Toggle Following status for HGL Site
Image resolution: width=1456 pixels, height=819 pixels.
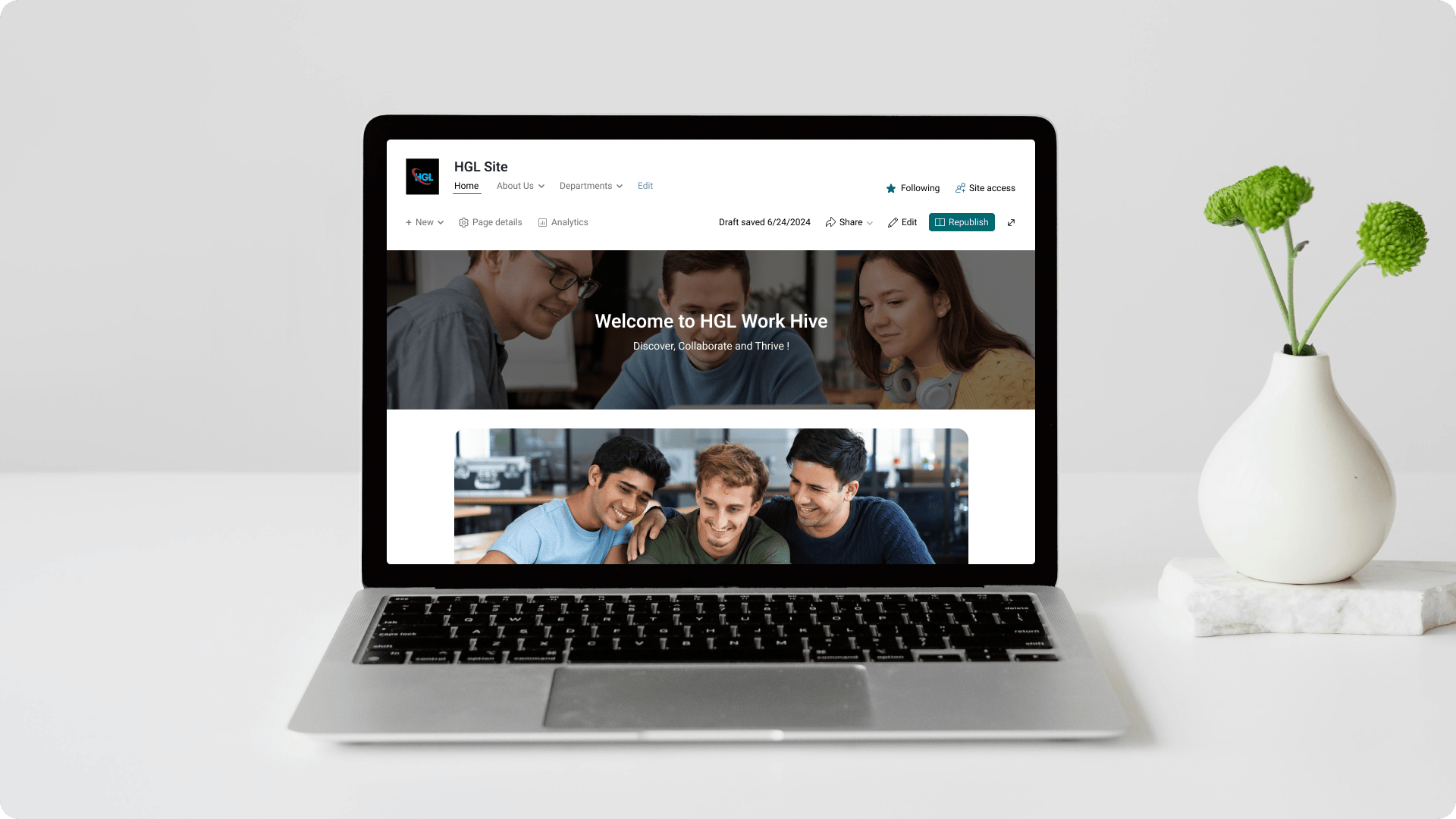click(x=912, y=188)
